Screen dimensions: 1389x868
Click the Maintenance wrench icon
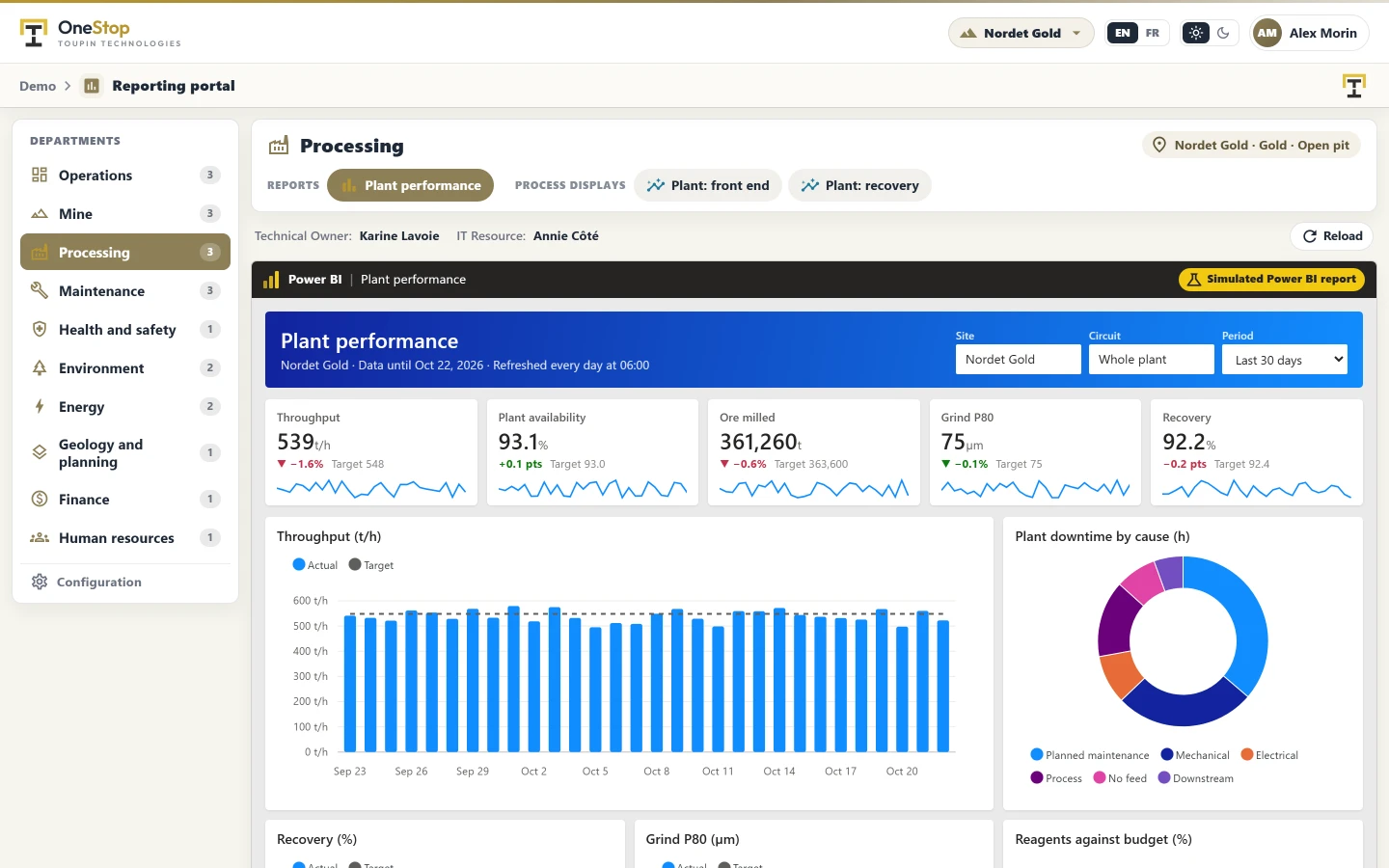[x=40, y=290]
